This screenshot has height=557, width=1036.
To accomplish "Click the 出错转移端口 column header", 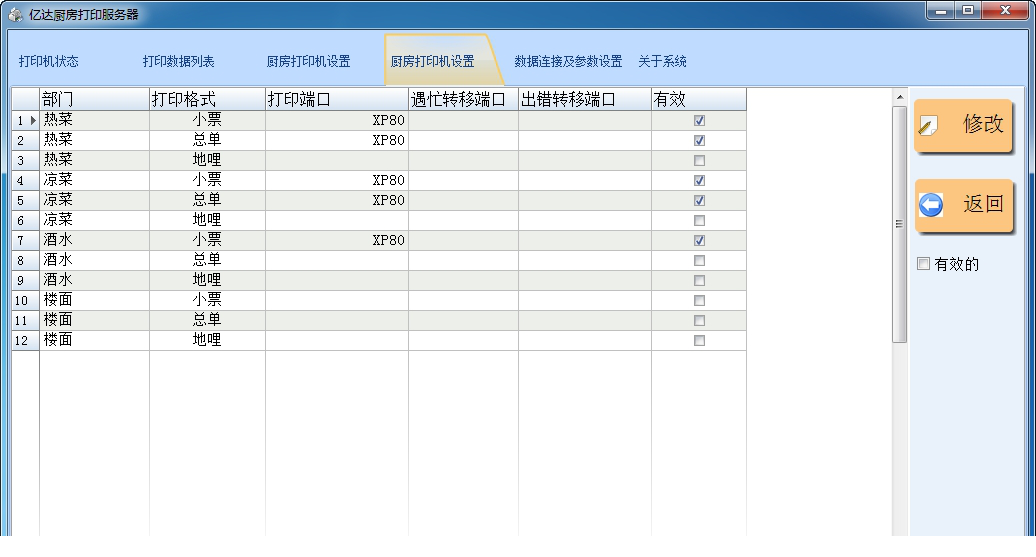I will pyautogui.click(x=585, y=99).
